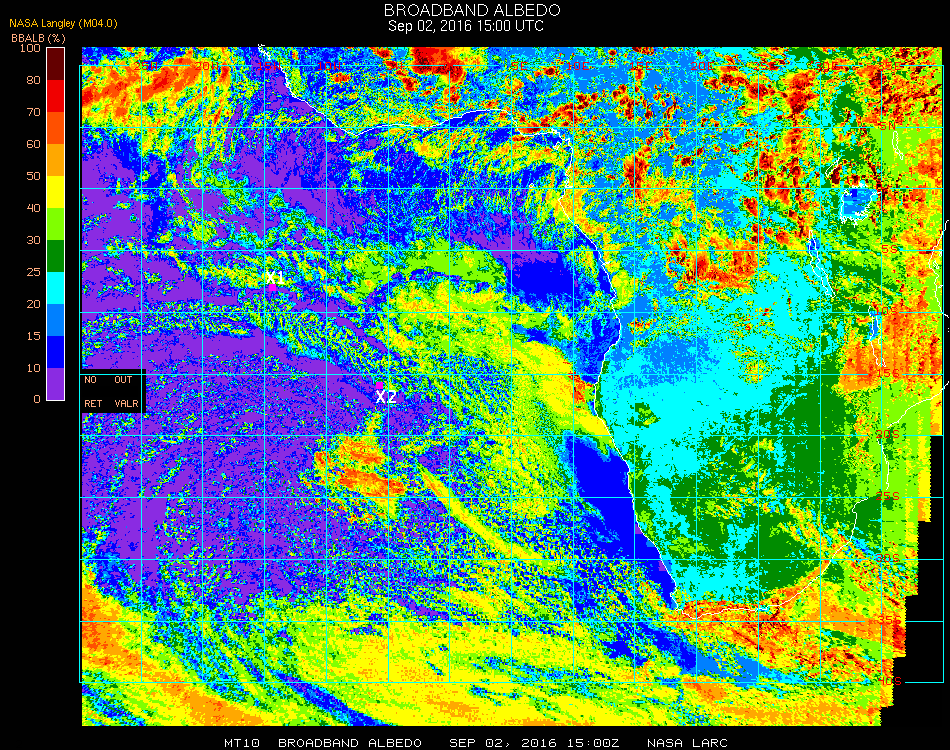Click the 35S latitude label
Image resolution: width=950 pixels, height=750 pixels.
pyautogui.click(x=888, y=619)
